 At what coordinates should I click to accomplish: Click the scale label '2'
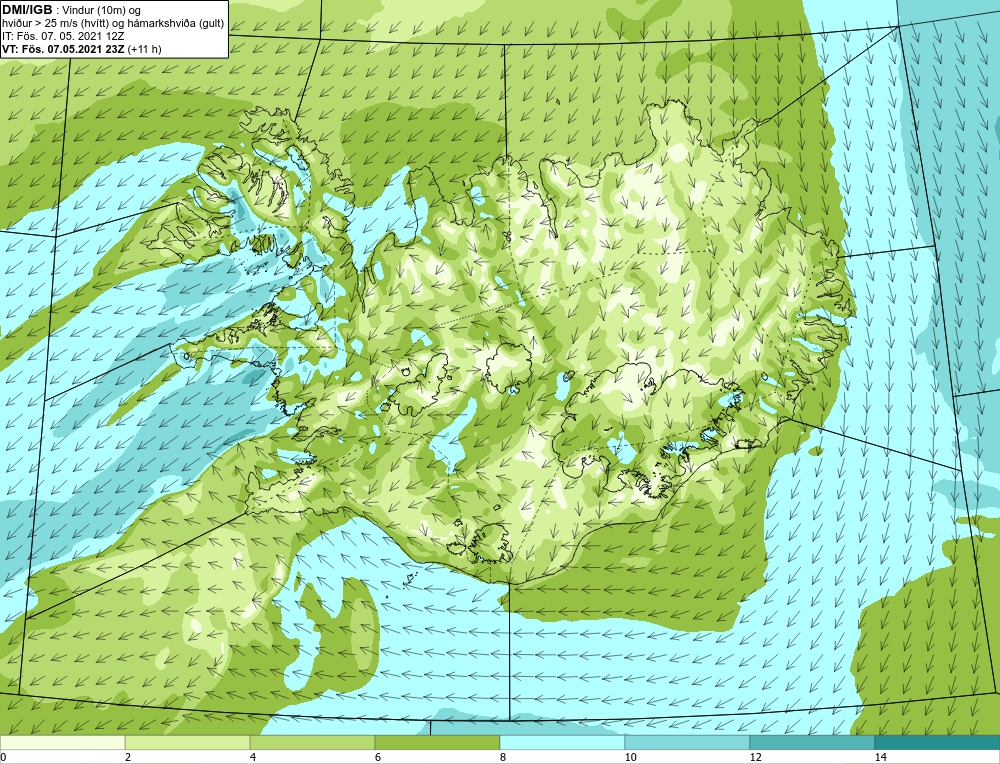tap(128, 757)
